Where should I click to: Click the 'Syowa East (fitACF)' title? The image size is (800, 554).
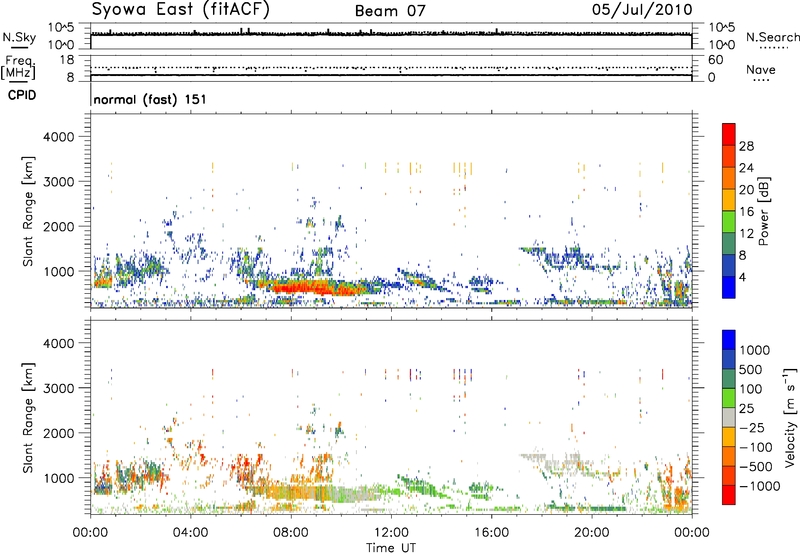[181, 10]
